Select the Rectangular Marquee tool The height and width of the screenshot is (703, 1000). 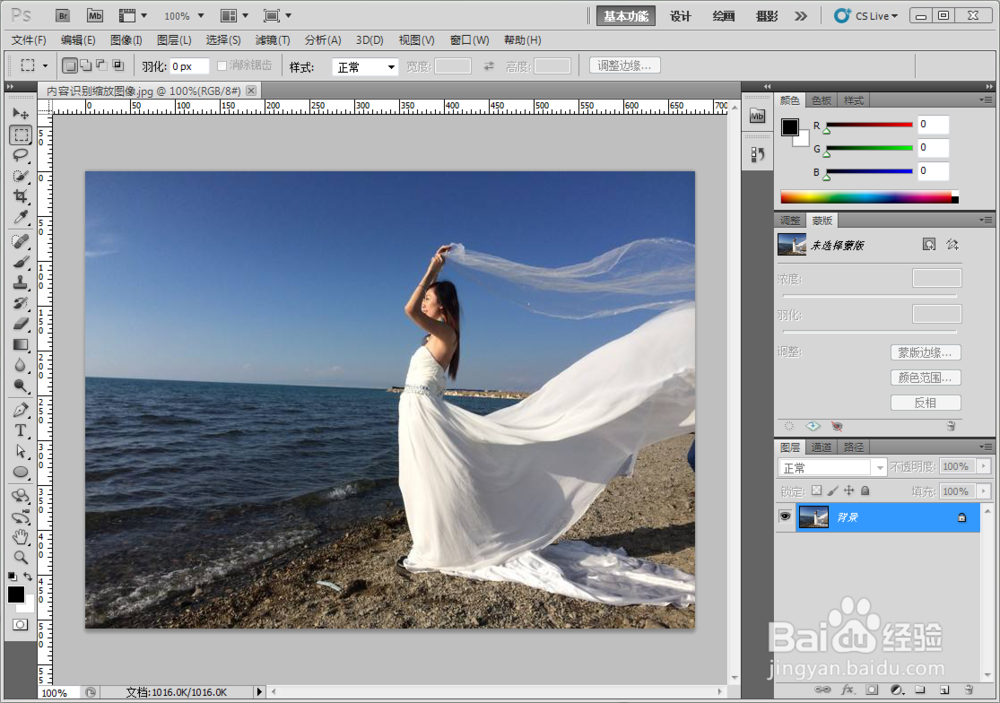pos(20,135)
